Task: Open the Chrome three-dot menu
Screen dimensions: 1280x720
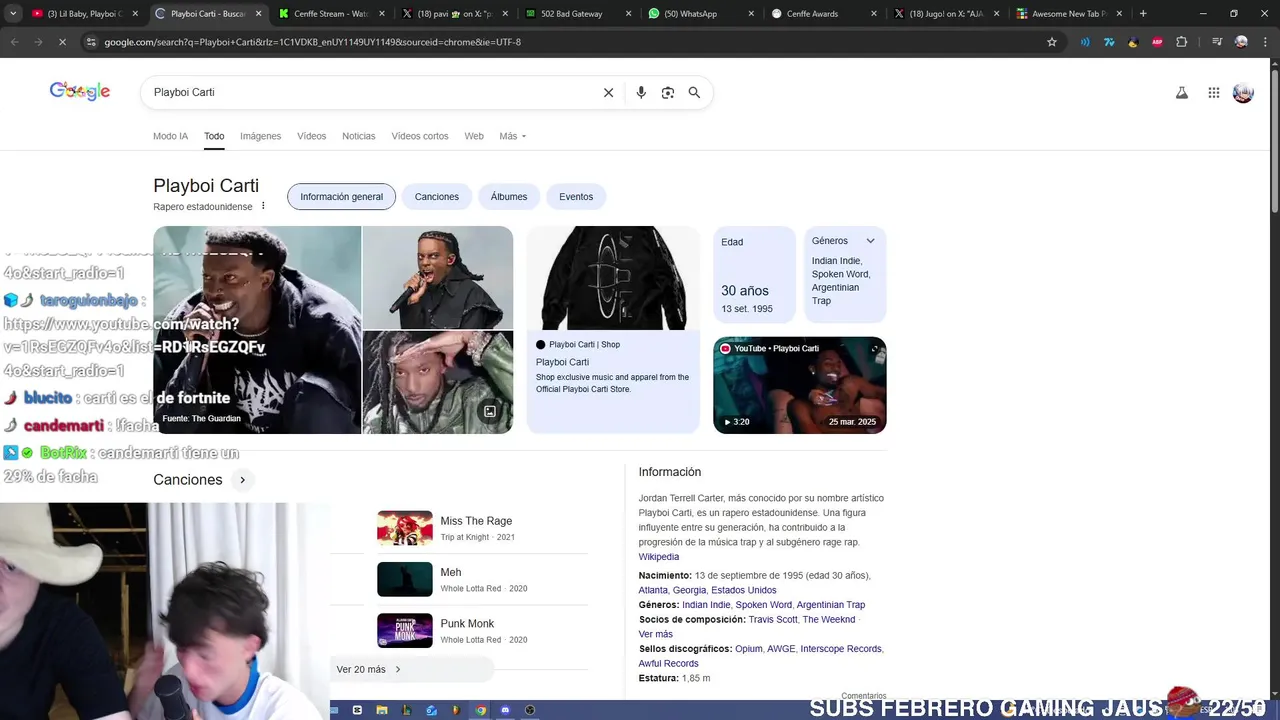Action: [1265, 42]
